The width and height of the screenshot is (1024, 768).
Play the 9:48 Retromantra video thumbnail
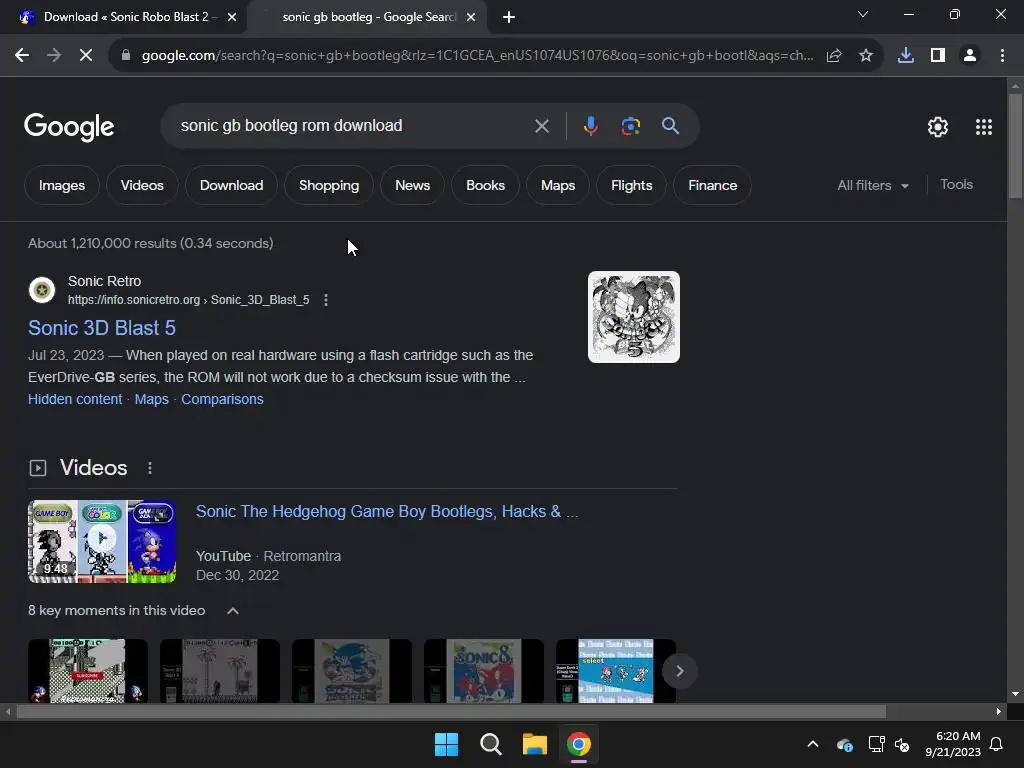(102, 541)
